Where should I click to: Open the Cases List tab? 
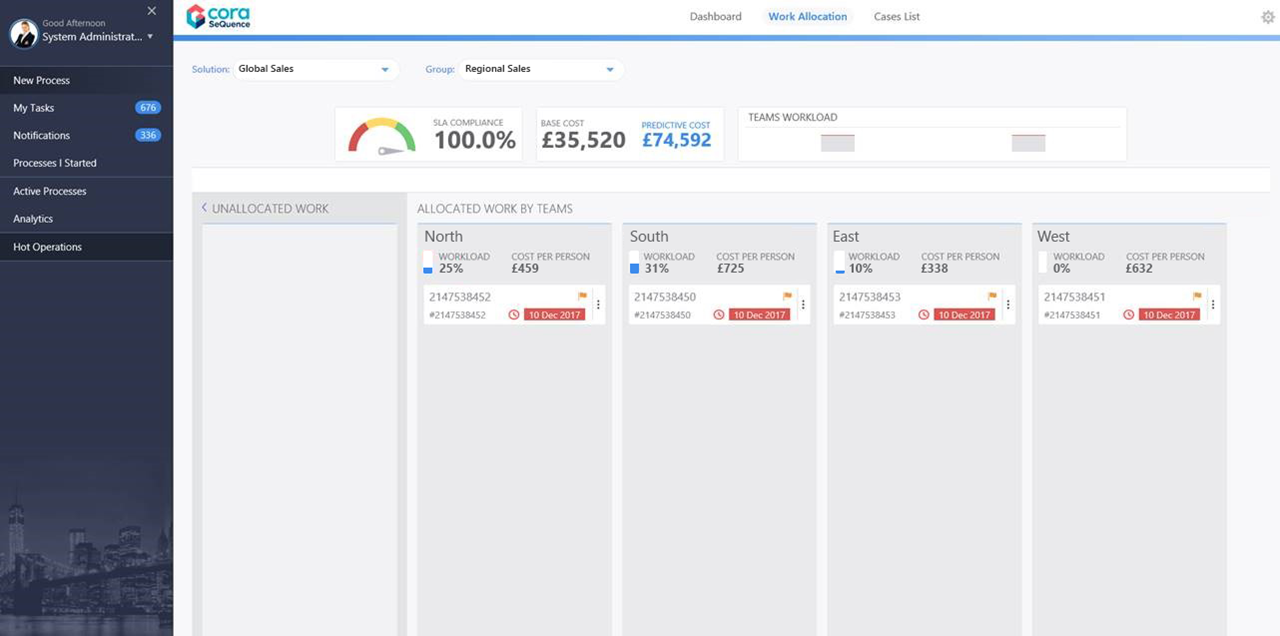[897, 17]
